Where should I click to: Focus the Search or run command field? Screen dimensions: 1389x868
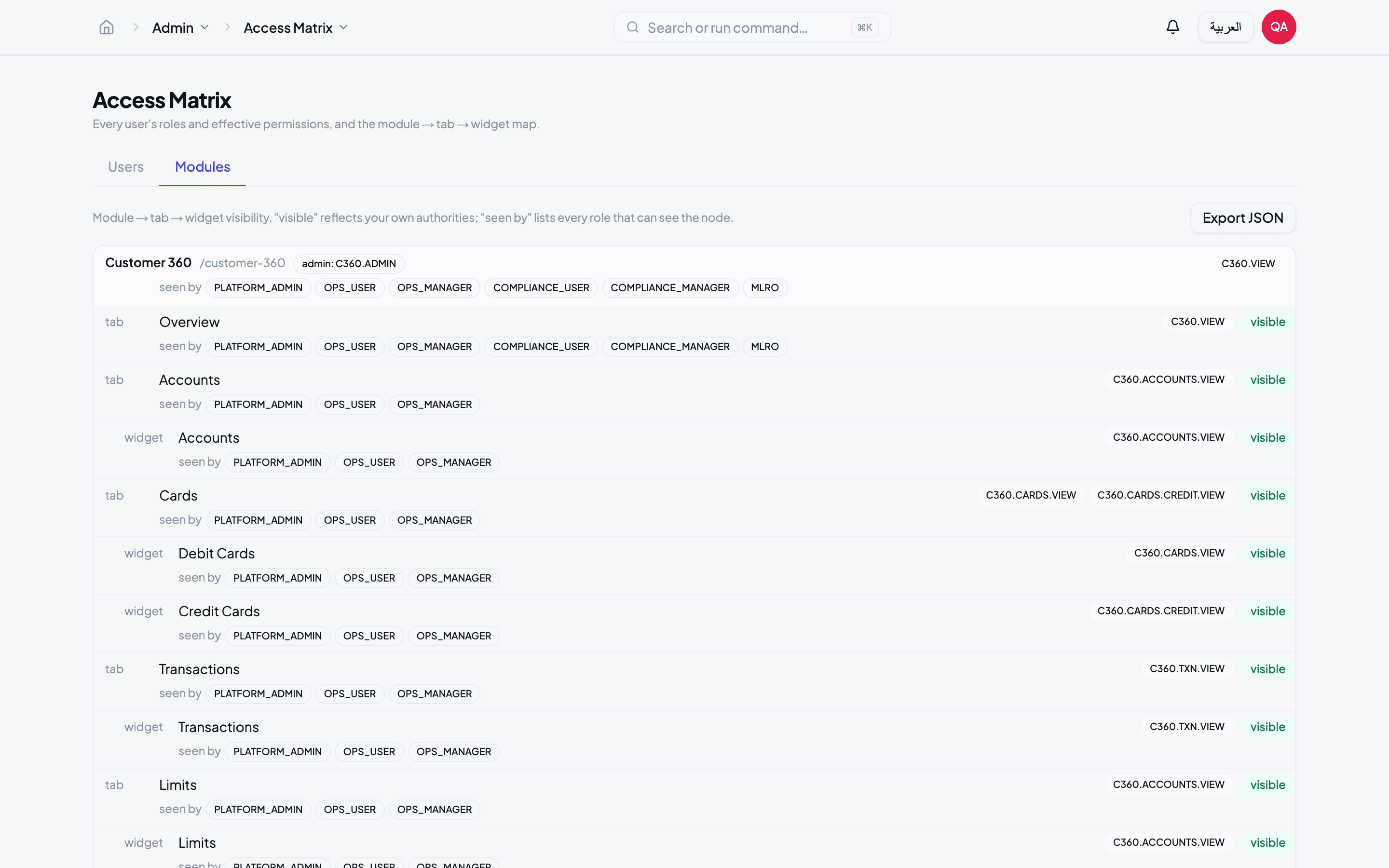pyautogui.click(x=752, y=27)
